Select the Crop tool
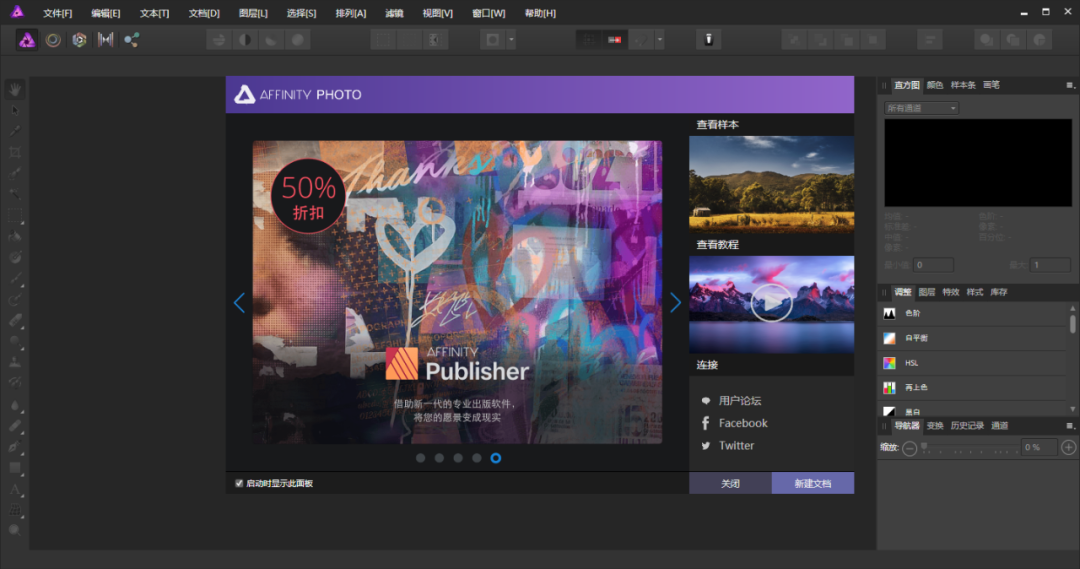 click(x=14, y=152)
